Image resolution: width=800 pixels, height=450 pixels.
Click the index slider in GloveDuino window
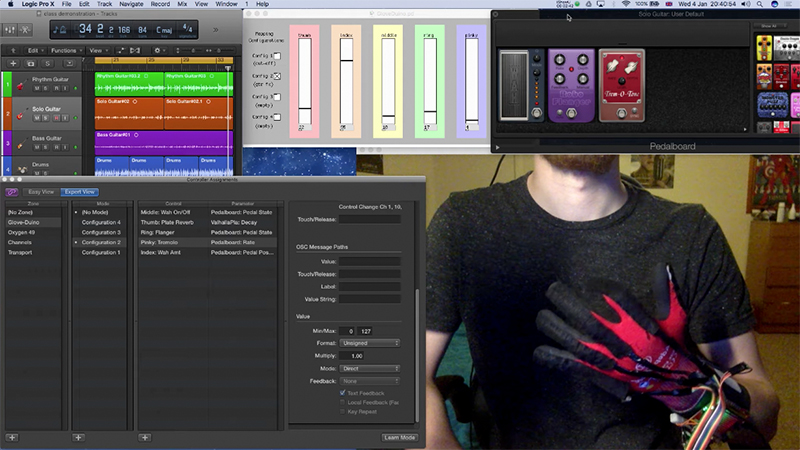(346, 81)
